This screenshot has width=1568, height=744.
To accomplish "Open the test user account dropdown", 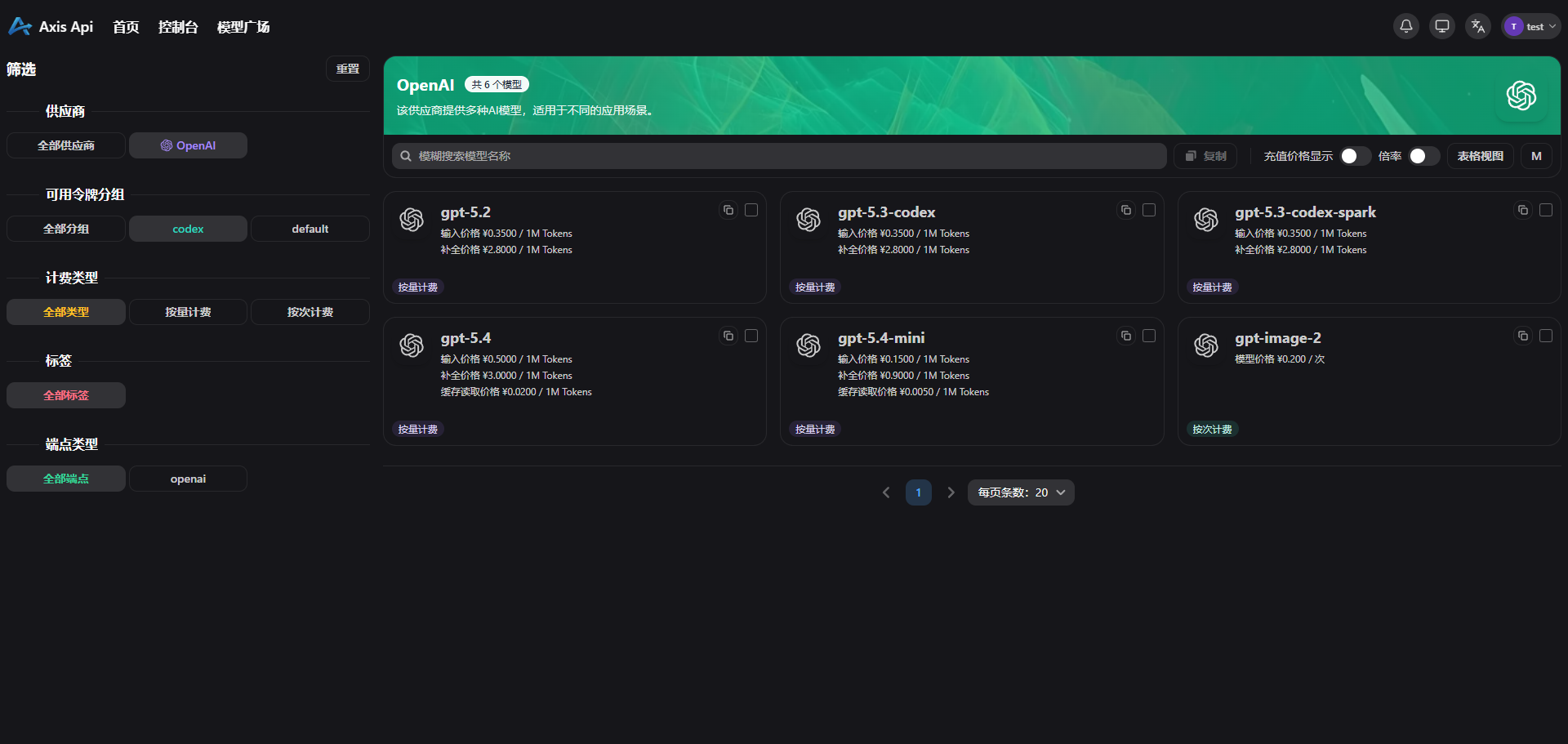I will tap(1531, 26).
